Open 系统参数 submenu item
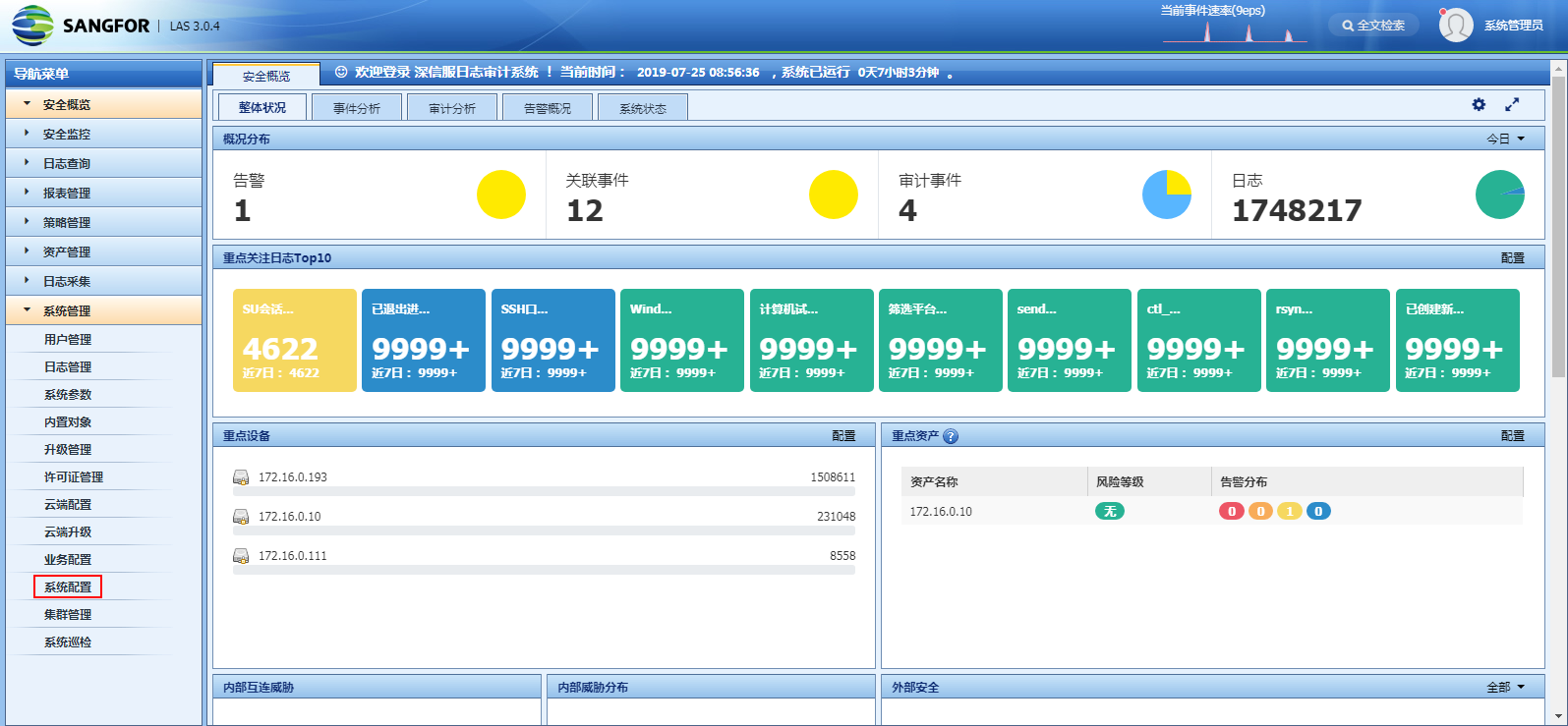The height and width of the screenshot is (726, 1568). [68, 395]
